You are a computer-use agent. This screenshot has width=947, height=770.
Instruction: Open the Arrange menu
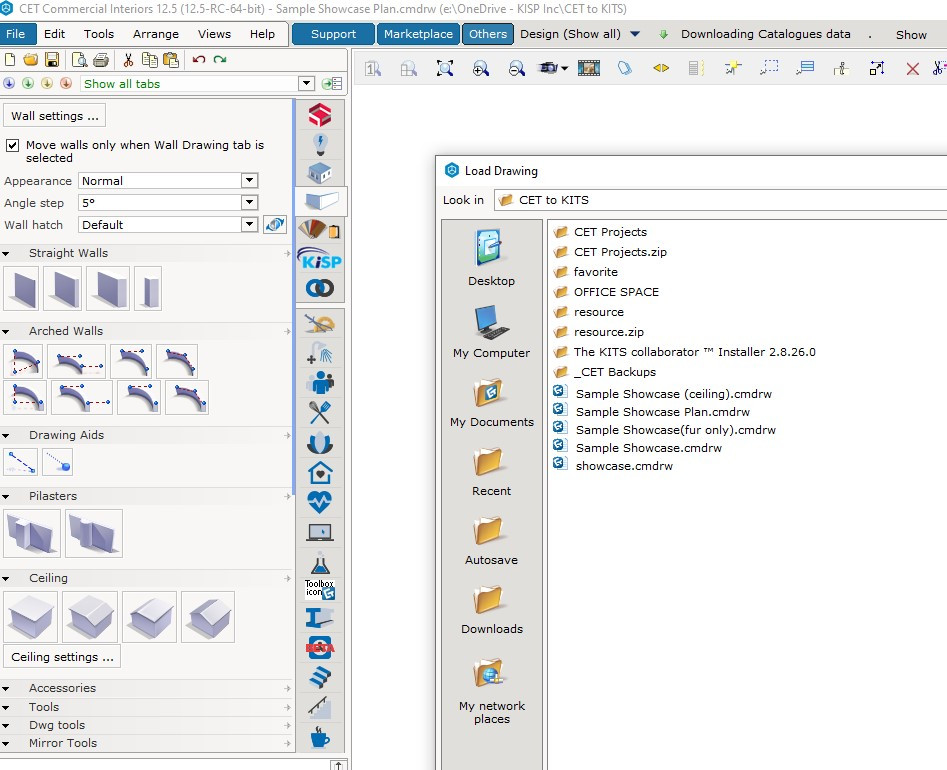pyautogui.click(x=156, y=34)
